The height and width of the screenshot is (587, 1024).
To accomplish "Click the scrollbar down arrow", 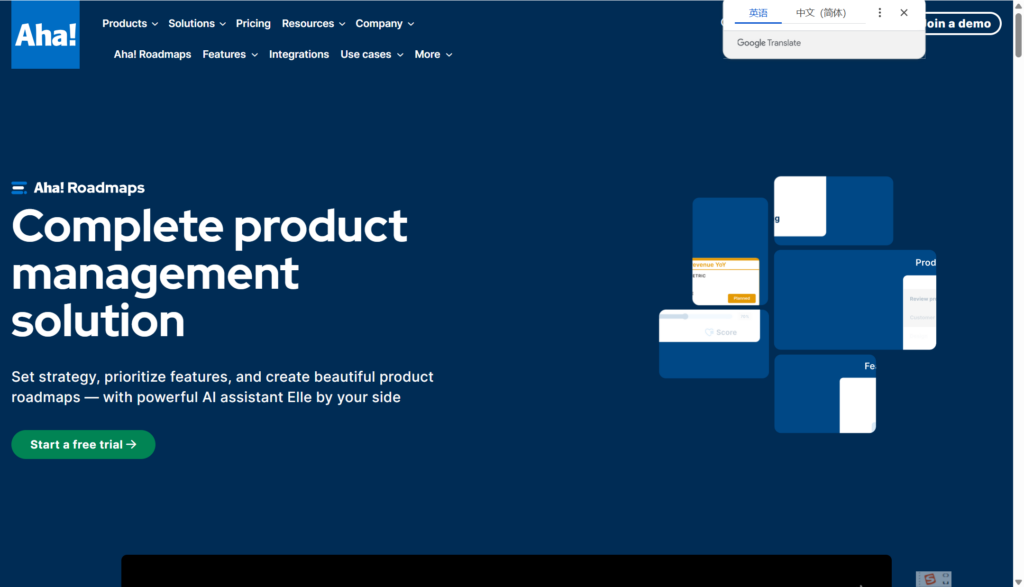I will (1018, 581).
